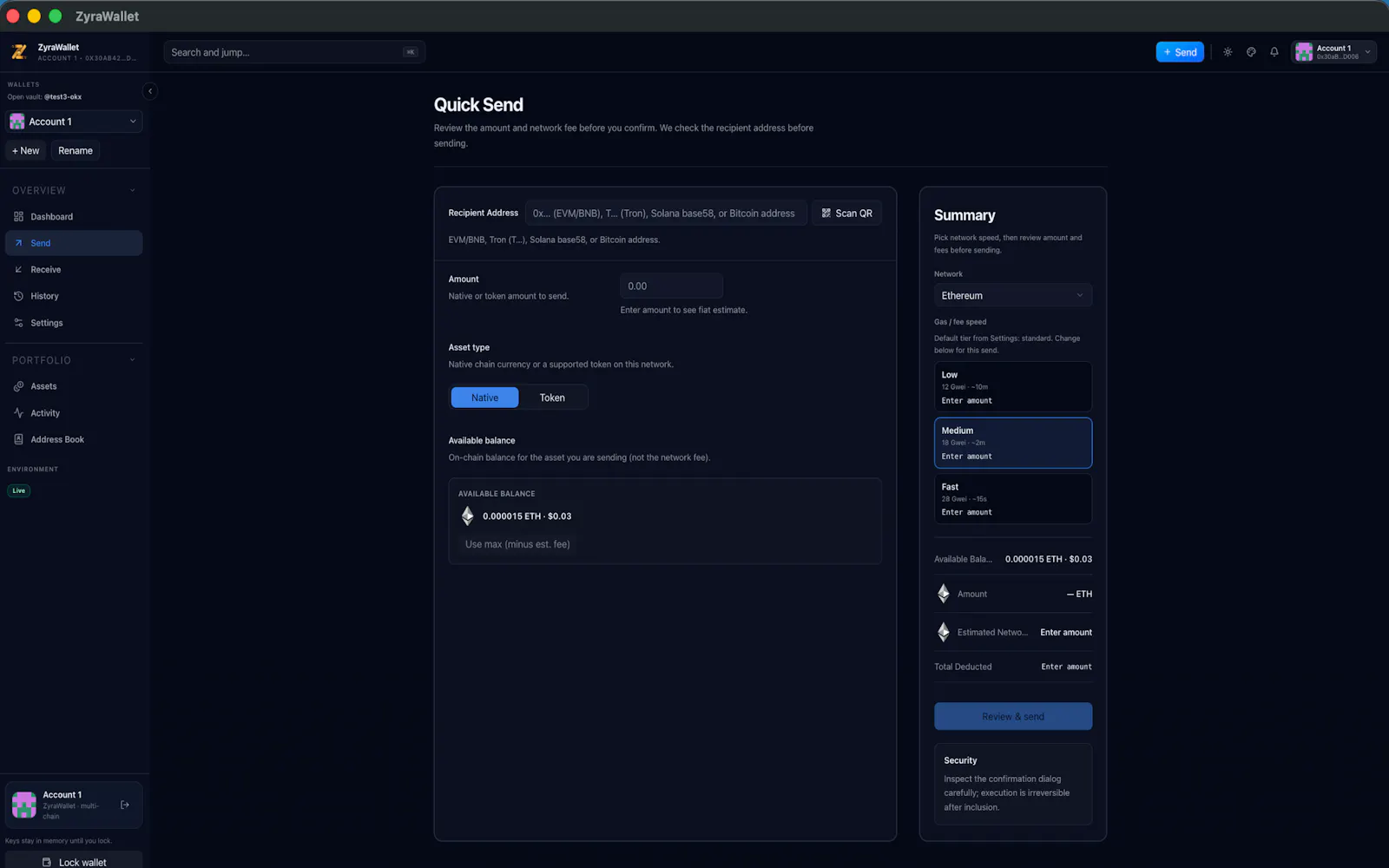Open the Account 1 wallet selector dropdown
The width and height of the screenshot is (1389, 868).
[x=74, y=122]
